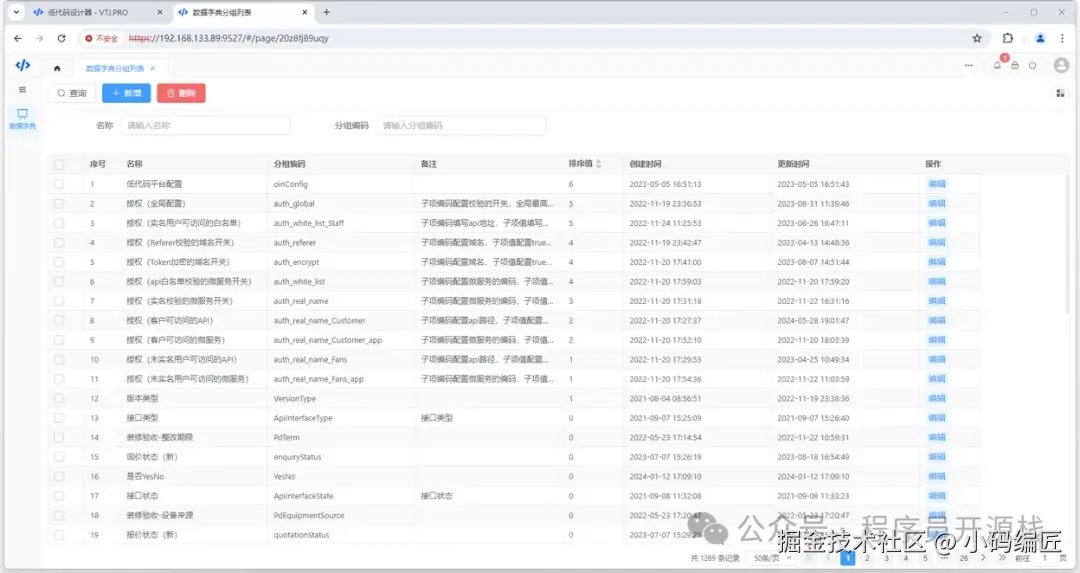The image size is (1080, 573).
Task: Switch to 低代码设计器 - VTJ.PRO browser tab
Action: [x=98, y=12]
